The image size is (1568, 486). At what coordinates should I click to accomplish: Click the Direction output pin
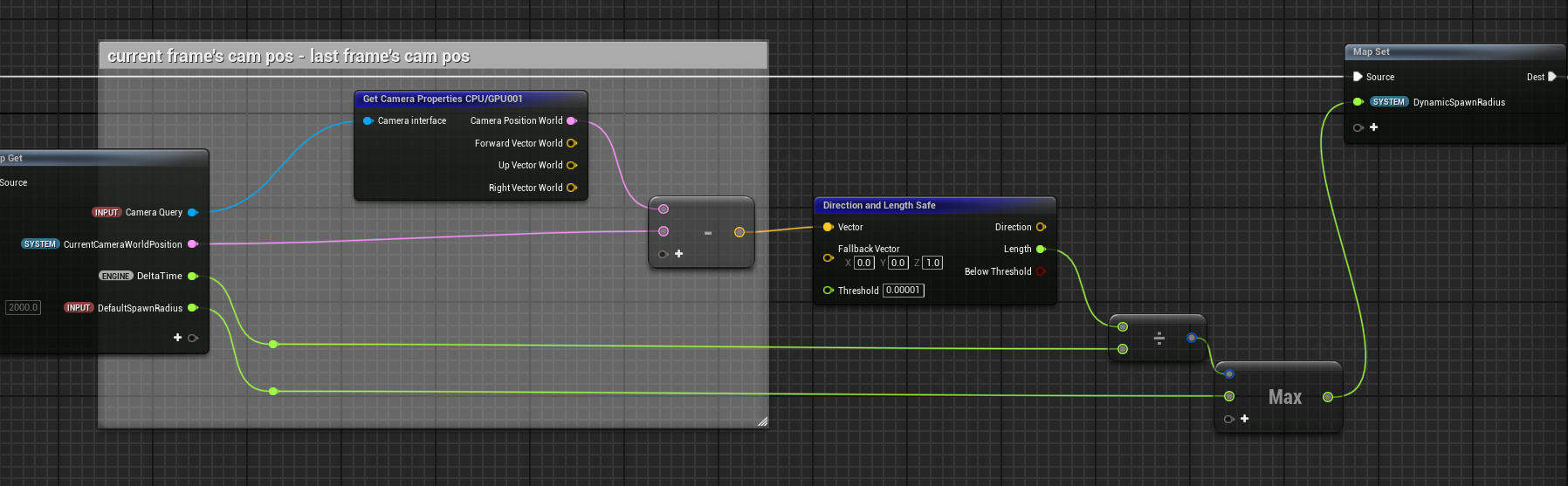[1041, 227]
